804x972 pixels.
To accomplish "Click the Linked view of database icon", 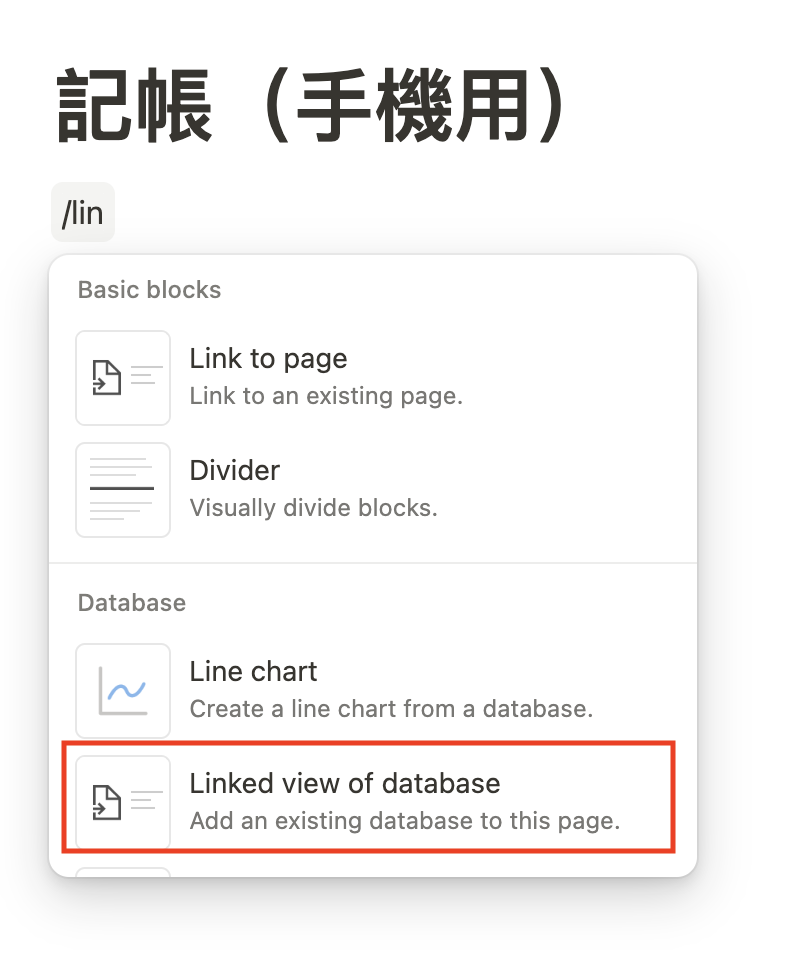I will 123,801.
